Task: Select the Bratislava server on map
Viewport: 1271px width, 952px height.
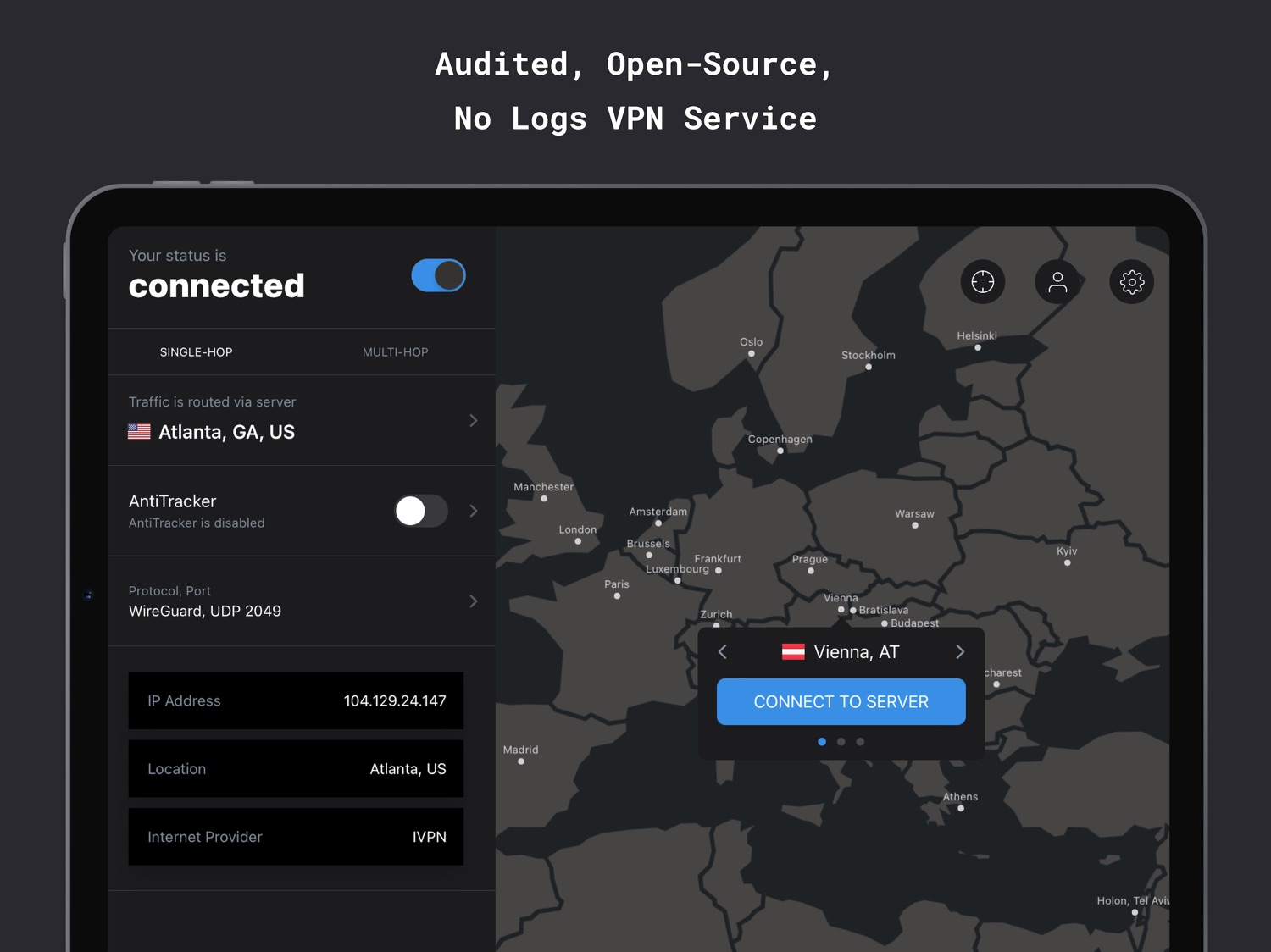Action: 853,611
